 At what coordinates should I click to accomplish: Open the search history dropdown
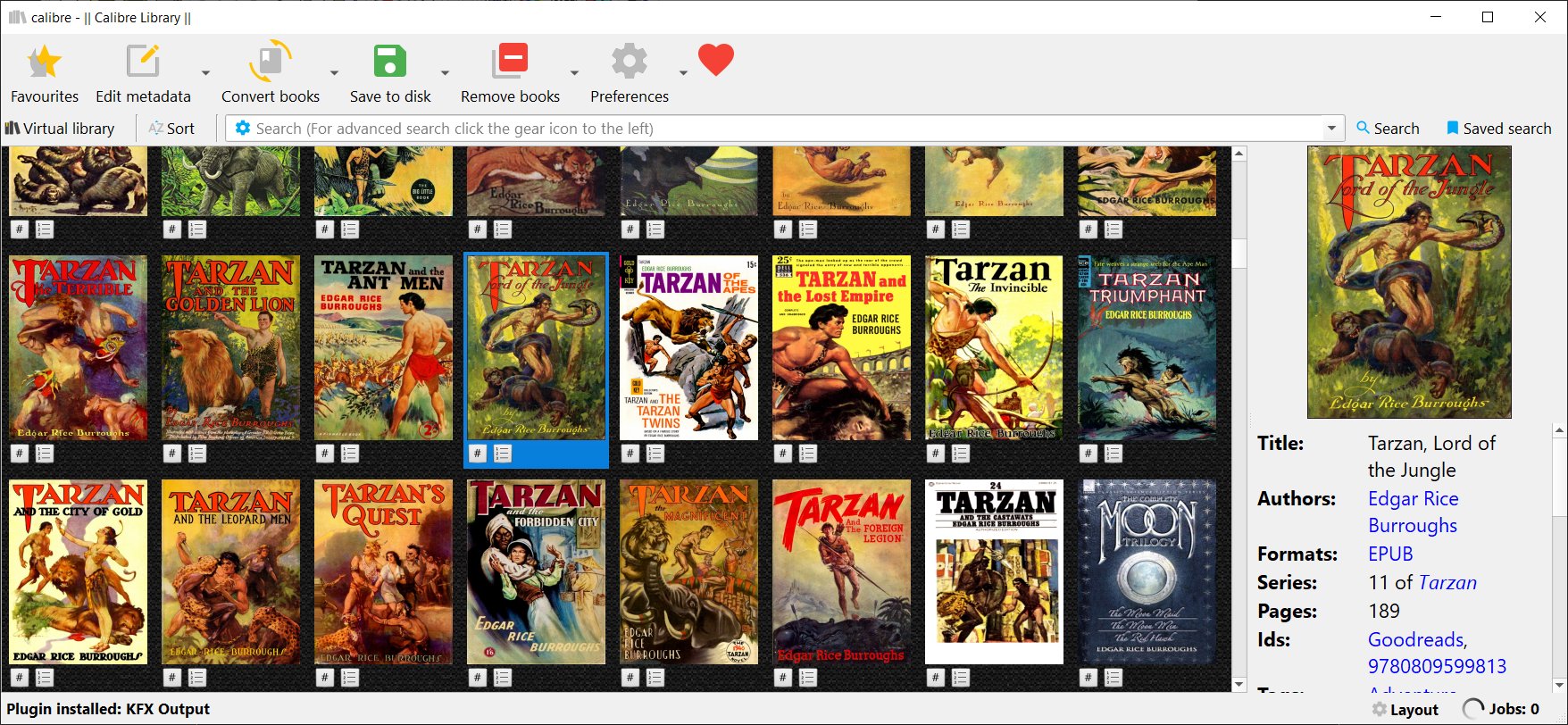point(1332,129)
